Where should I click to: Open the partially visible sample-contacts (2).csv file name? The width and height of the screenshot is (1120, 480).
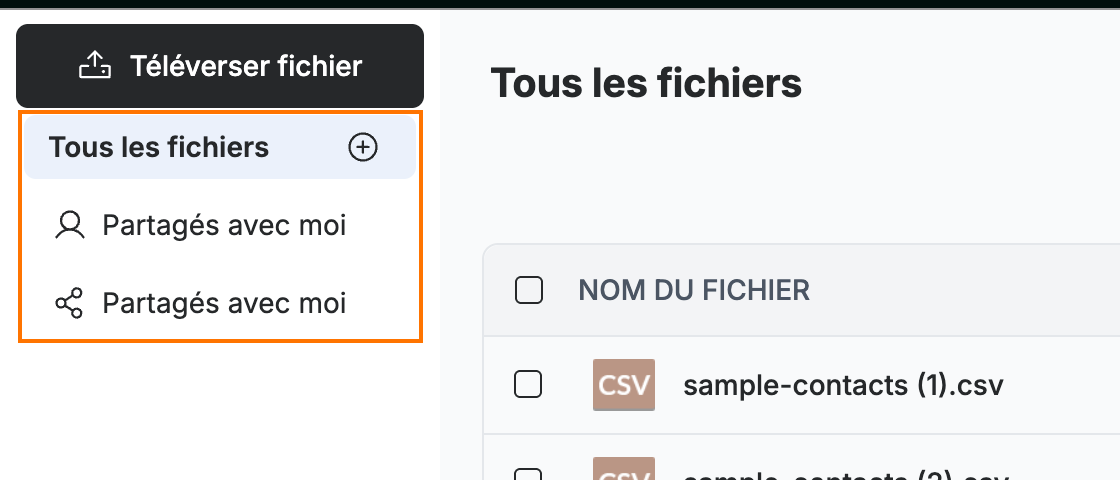click(845, 475)
